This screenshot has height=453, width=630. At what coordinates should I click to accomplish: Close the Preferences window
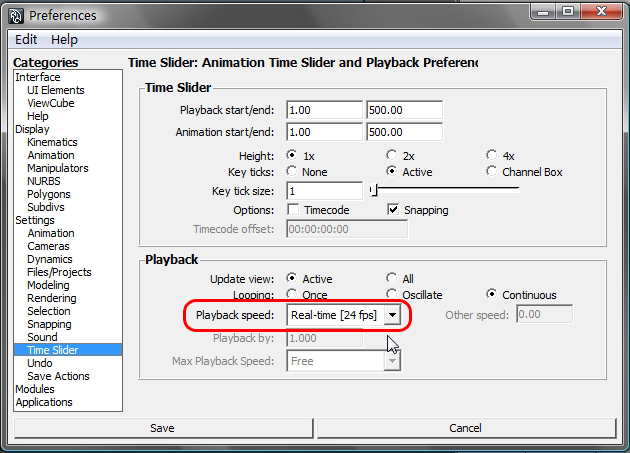tap(601, 12)
